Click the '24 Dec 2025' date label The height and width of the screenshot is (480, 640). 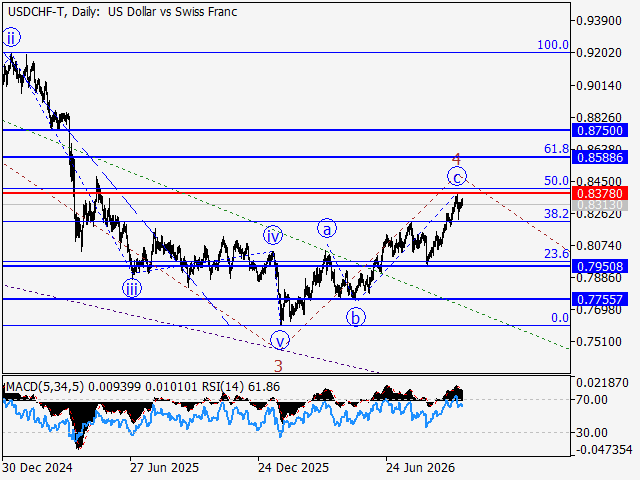click(293, 467)
